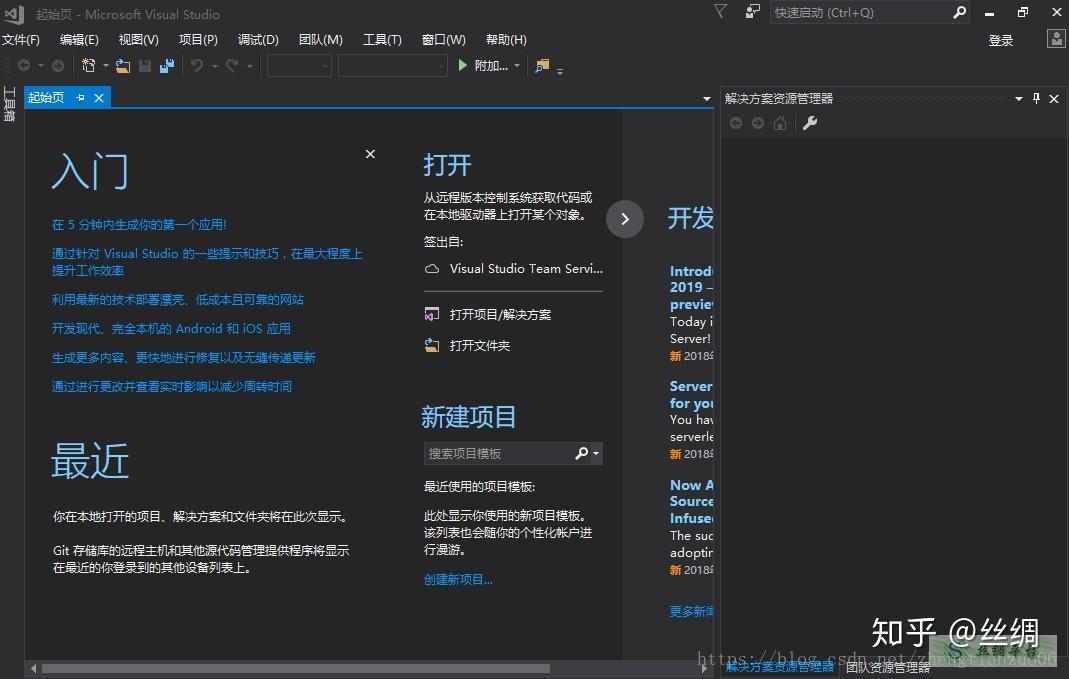Open the 调试 menu
This screenshot has width=1069, height=679.
257,40
